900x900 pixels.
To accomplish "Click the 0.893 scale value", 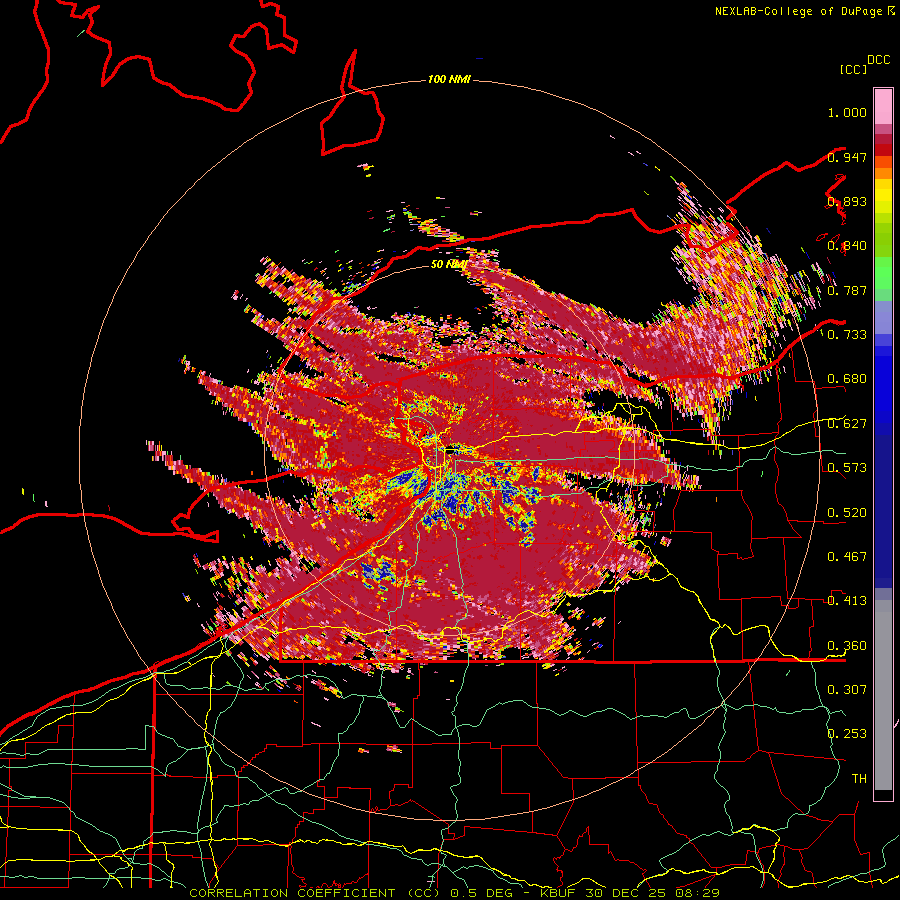I will [x=847, y=201].
